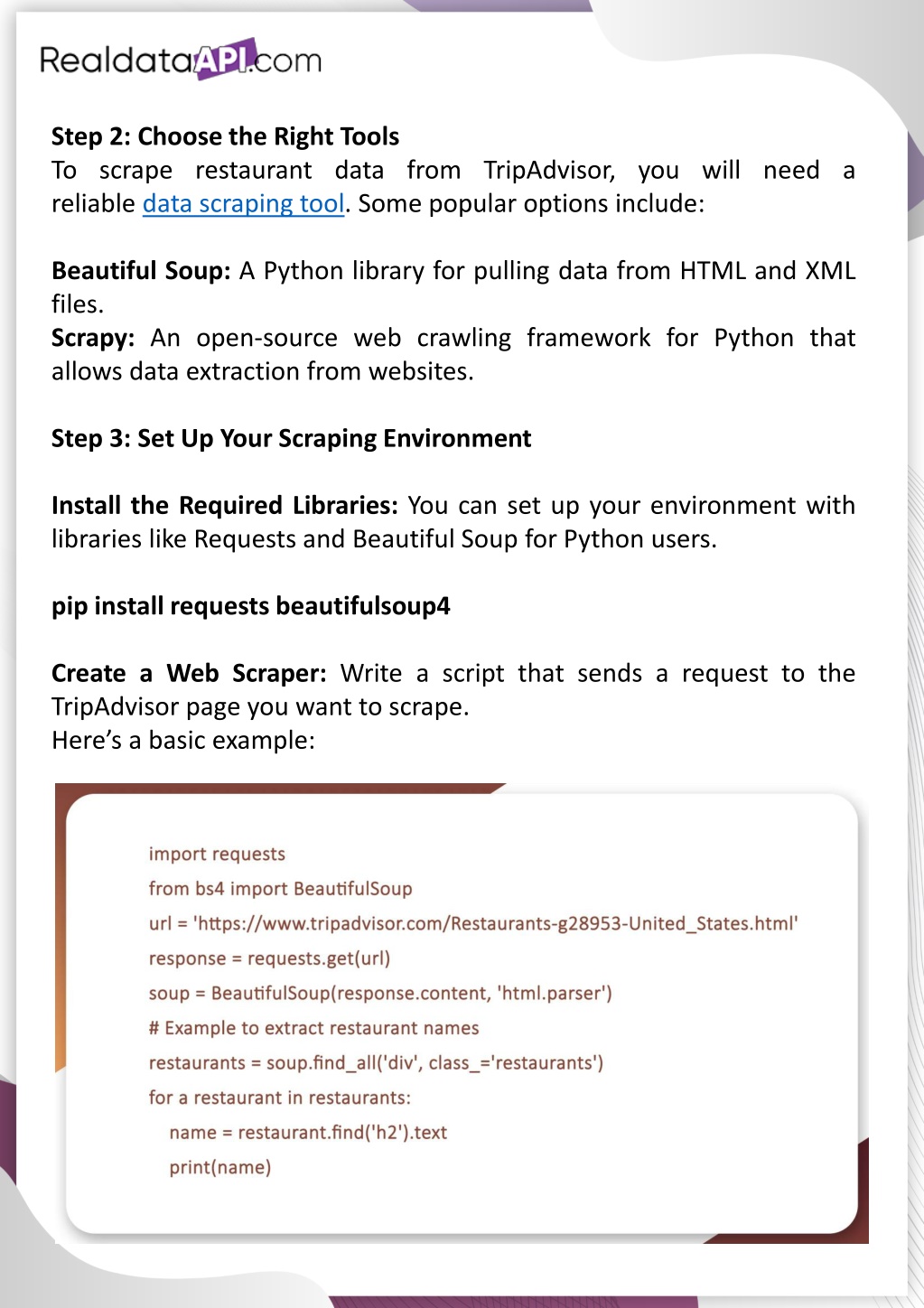Click the Step 3: Set Up Your Scraping Environment heading
This screenshot has width=924, height=1308.
(291, 439)
